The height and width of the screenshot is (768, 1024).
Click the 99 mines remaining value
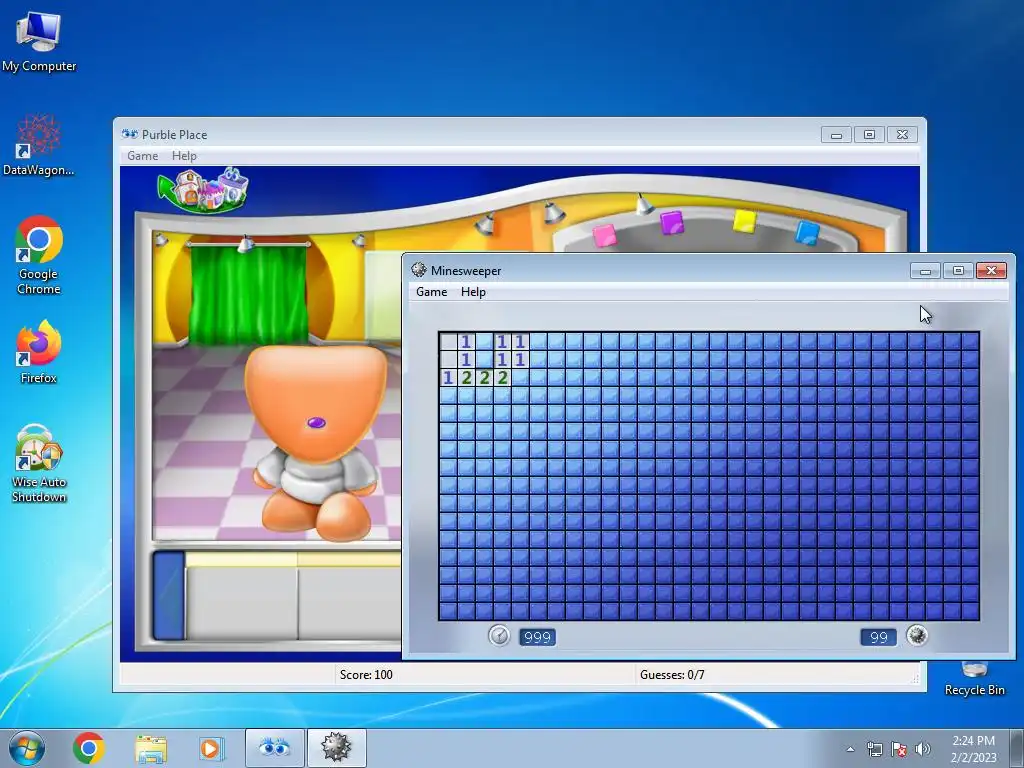pyautogui.click(x=878, y=637)
